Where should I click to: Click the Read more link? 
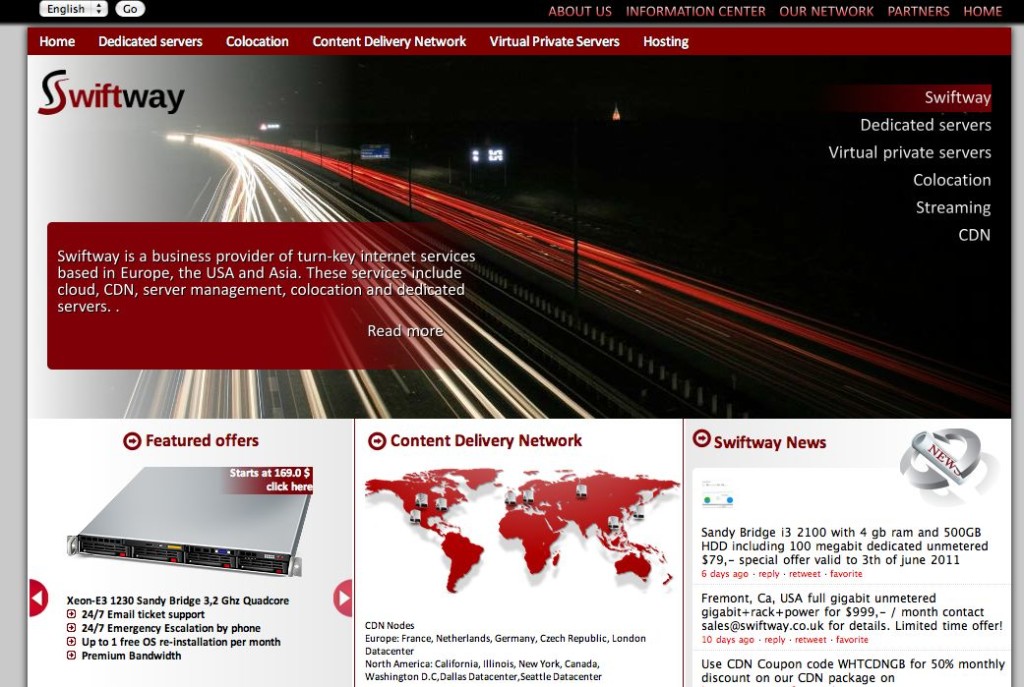[405, 331]
